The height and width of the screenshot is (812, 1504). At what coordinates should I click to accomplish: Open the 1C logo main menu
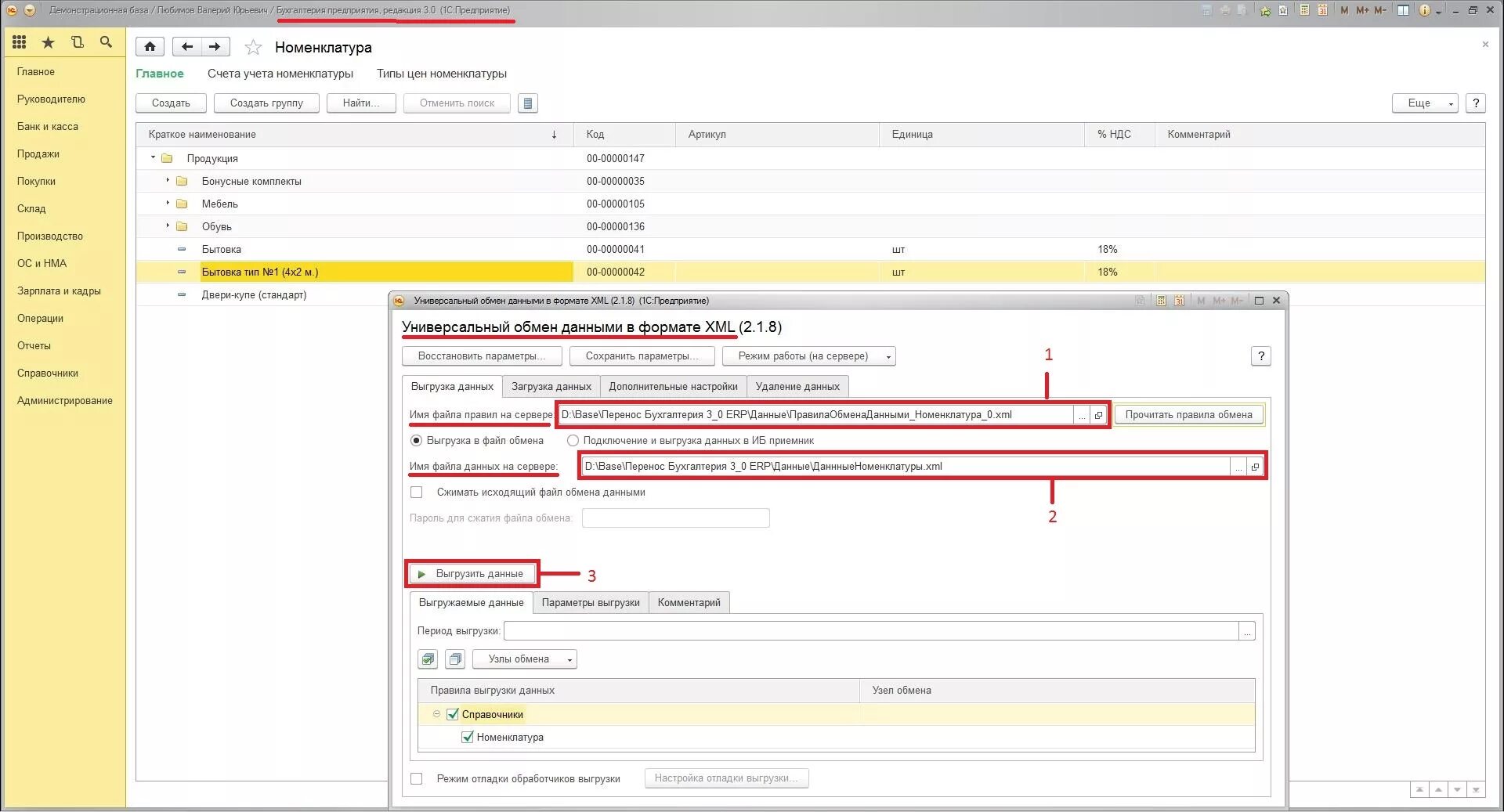click(x=12, y=10)
